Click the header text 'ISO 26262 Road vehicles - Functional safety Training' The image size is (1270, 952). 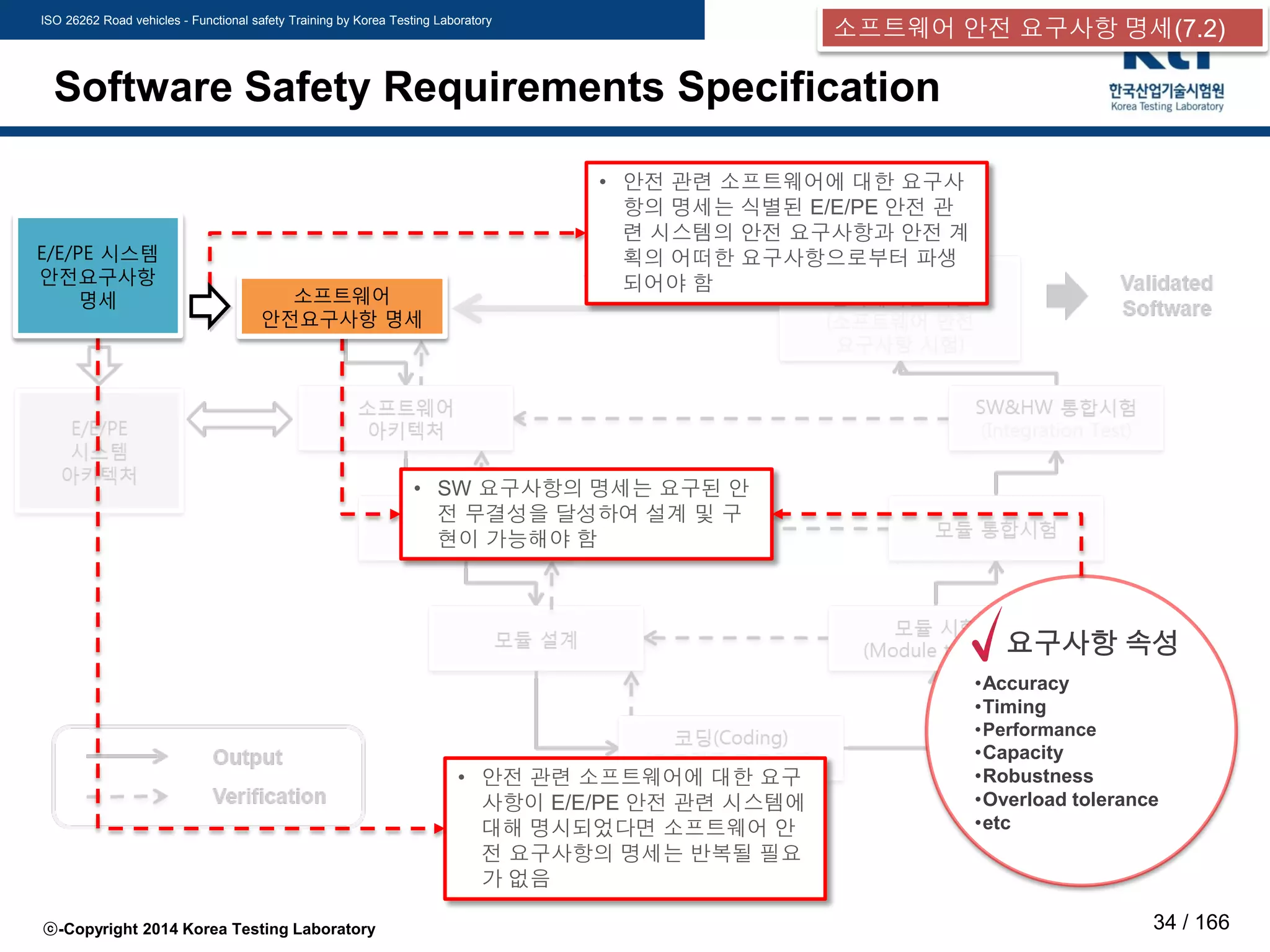pyautogui.click(x=187, y=20)
